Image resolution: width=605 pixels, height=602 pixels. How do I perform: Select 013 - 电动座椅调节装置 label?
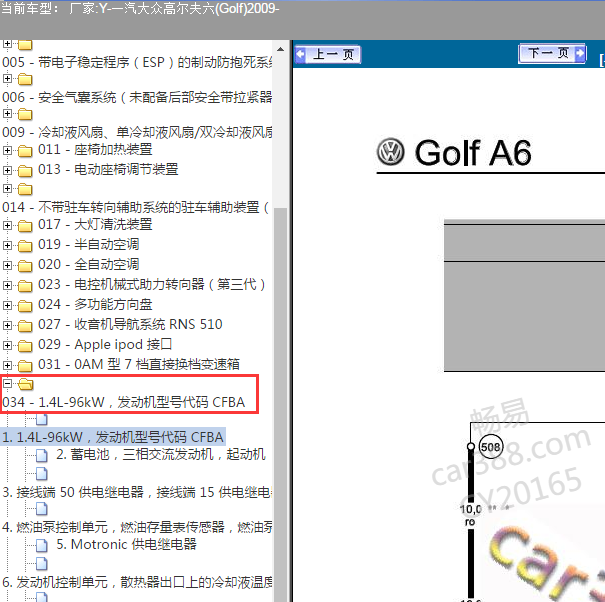(108, 169)
